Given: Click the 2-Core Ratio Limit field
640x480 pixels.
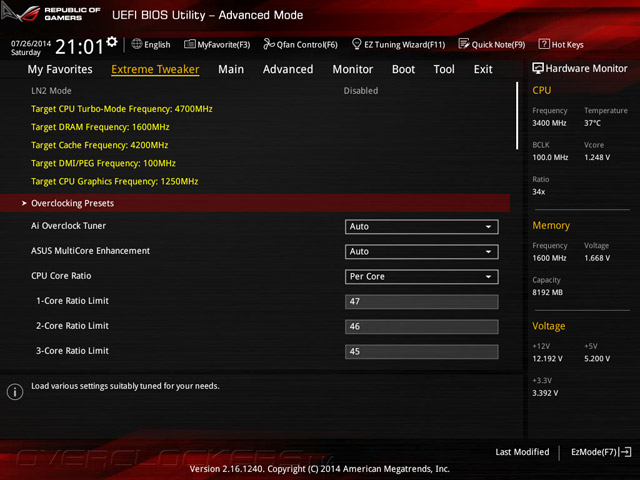Looking at the screenshot, I should click(422, 327).
